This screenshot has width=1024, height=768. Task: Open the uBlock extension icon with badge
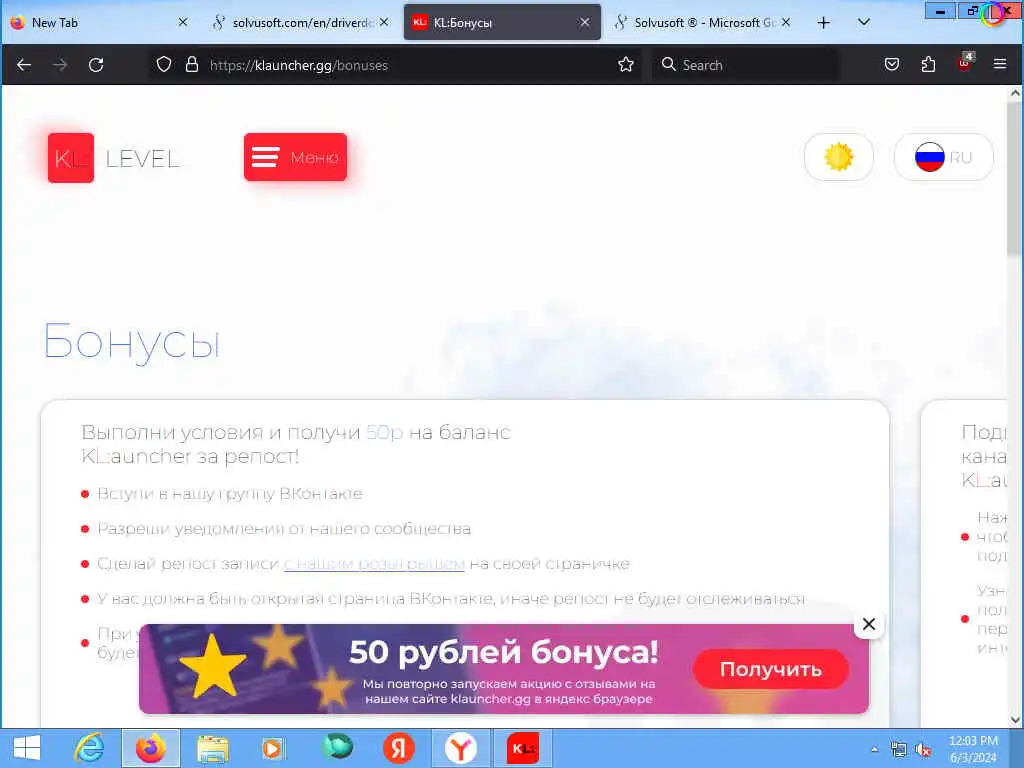(965, 62)
